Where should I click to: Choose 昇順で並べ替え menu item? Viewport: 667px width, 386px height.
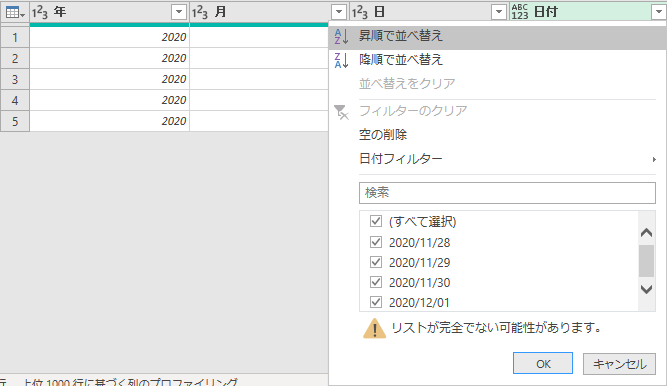(498, 37)
